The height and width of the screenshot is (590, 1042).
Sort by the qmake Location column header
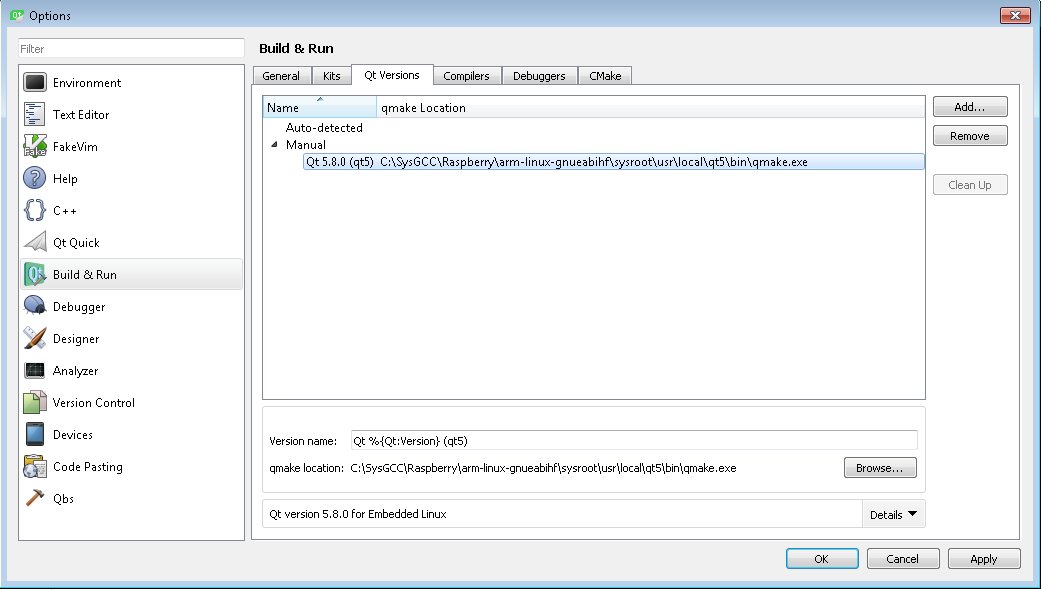(x=651, y=107)
